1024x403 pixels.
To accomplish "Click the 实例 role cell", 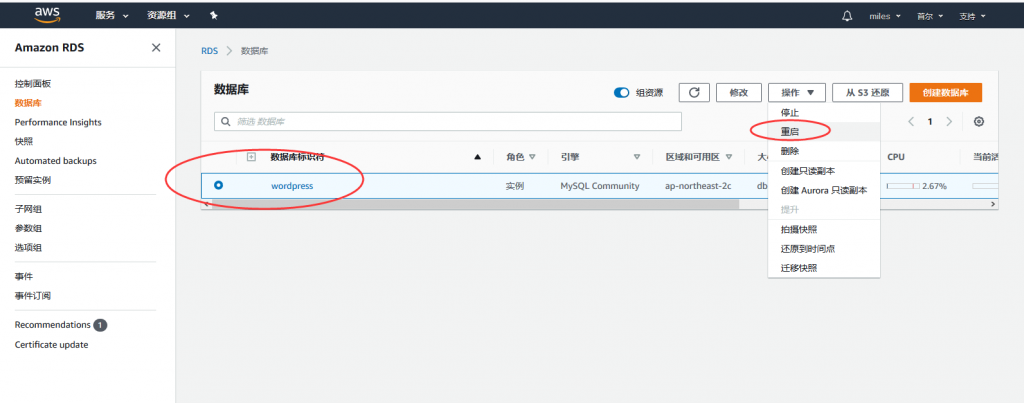I will (515, 186).
